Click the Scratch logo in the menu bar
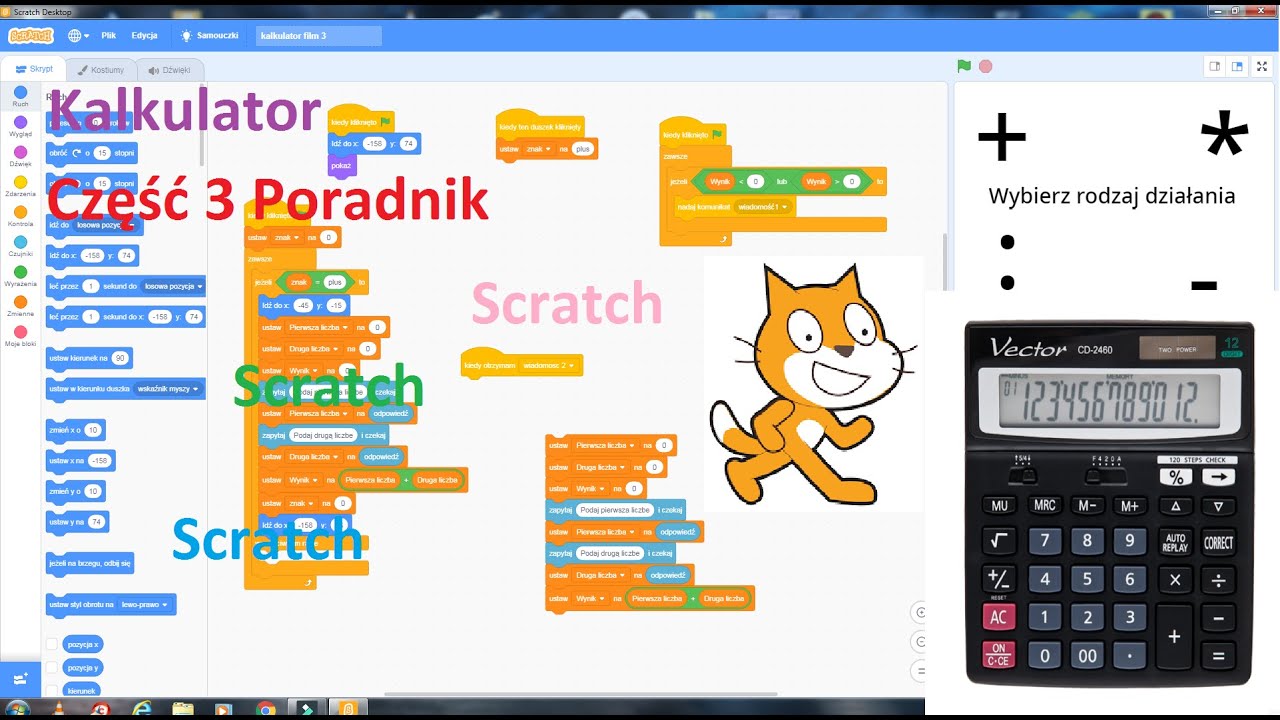The width and height of the screenshot is (1280, 720). tap(31, 35)
